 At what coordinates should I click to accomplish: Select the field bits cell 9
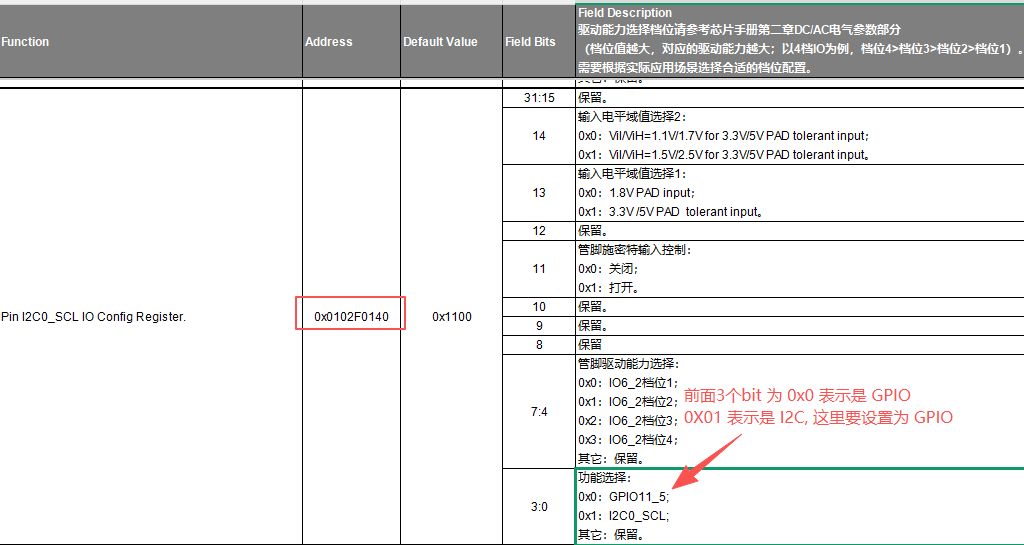[539, 325]
